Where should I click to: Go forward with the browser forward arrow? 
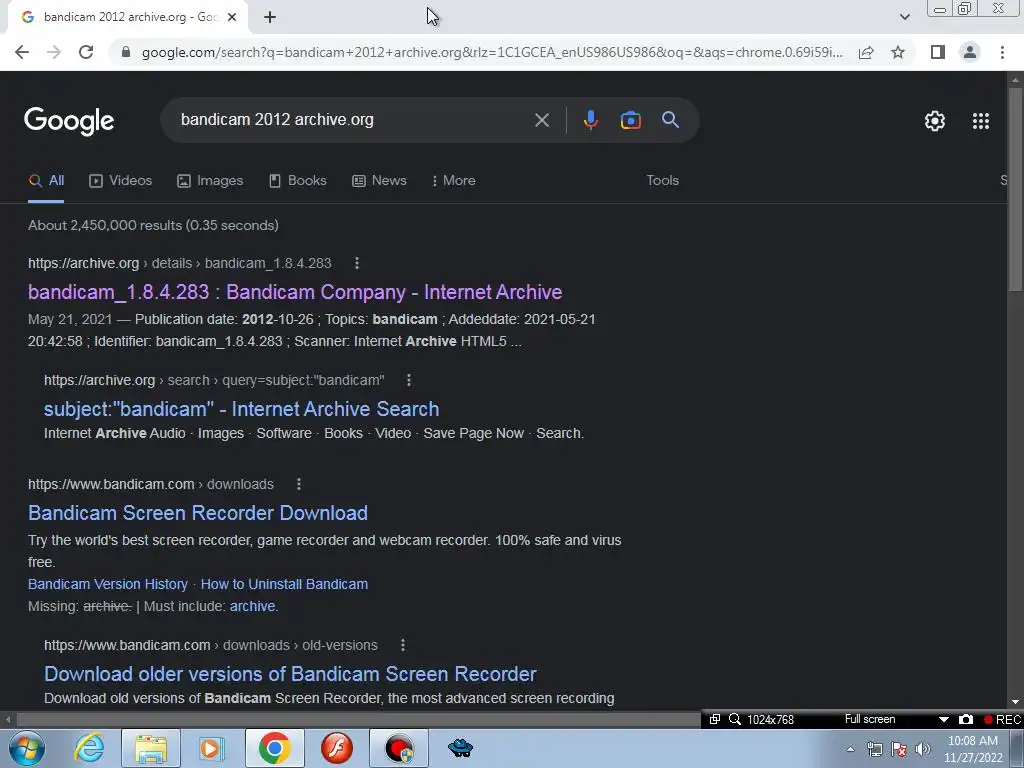(x=54, y=52)
